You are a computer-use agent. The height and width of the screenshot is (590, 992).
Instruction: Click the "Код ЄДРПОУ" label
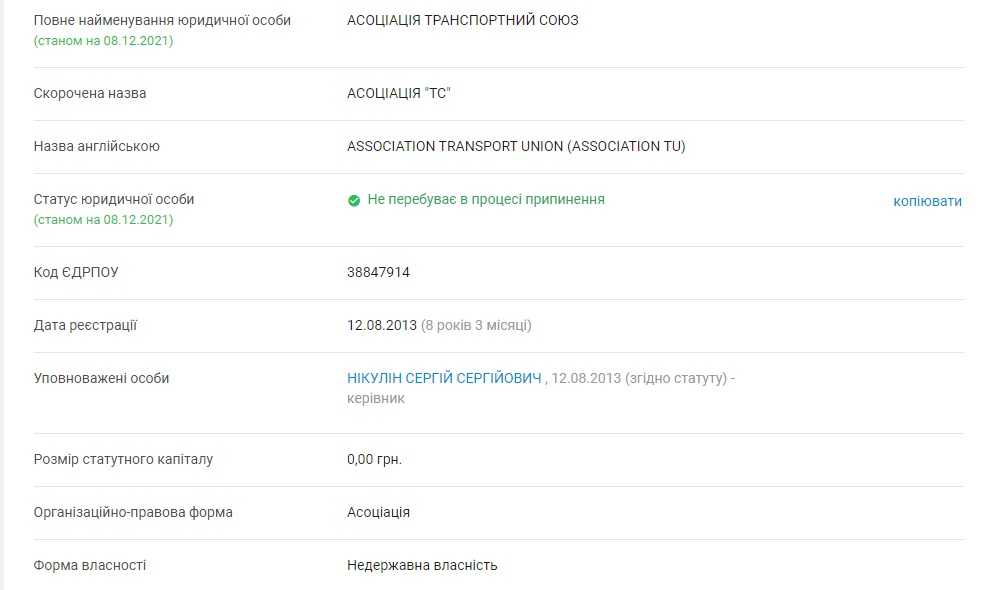click(76, 272)
